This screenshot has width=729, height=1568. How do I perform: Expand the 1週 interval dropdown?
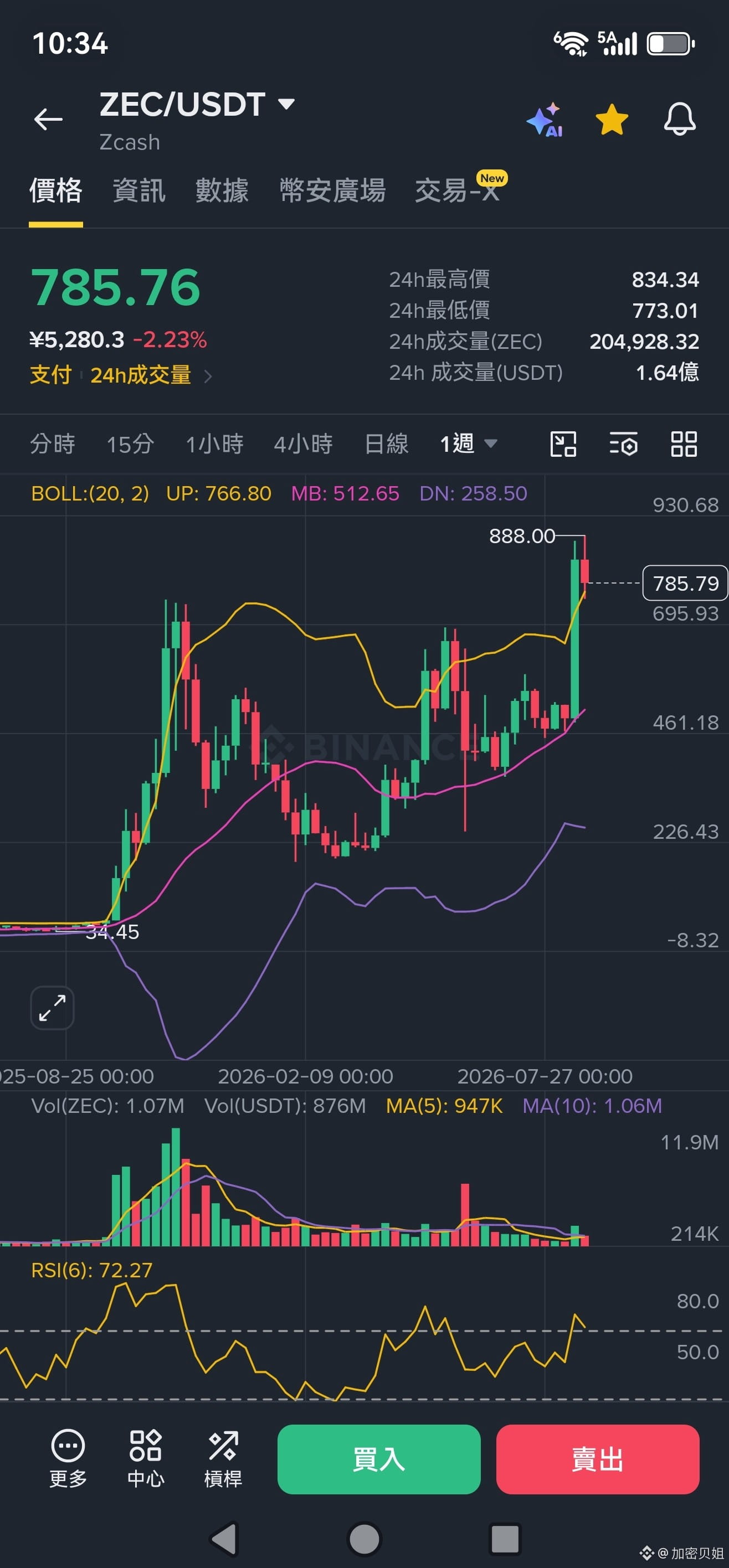[468, 443]
